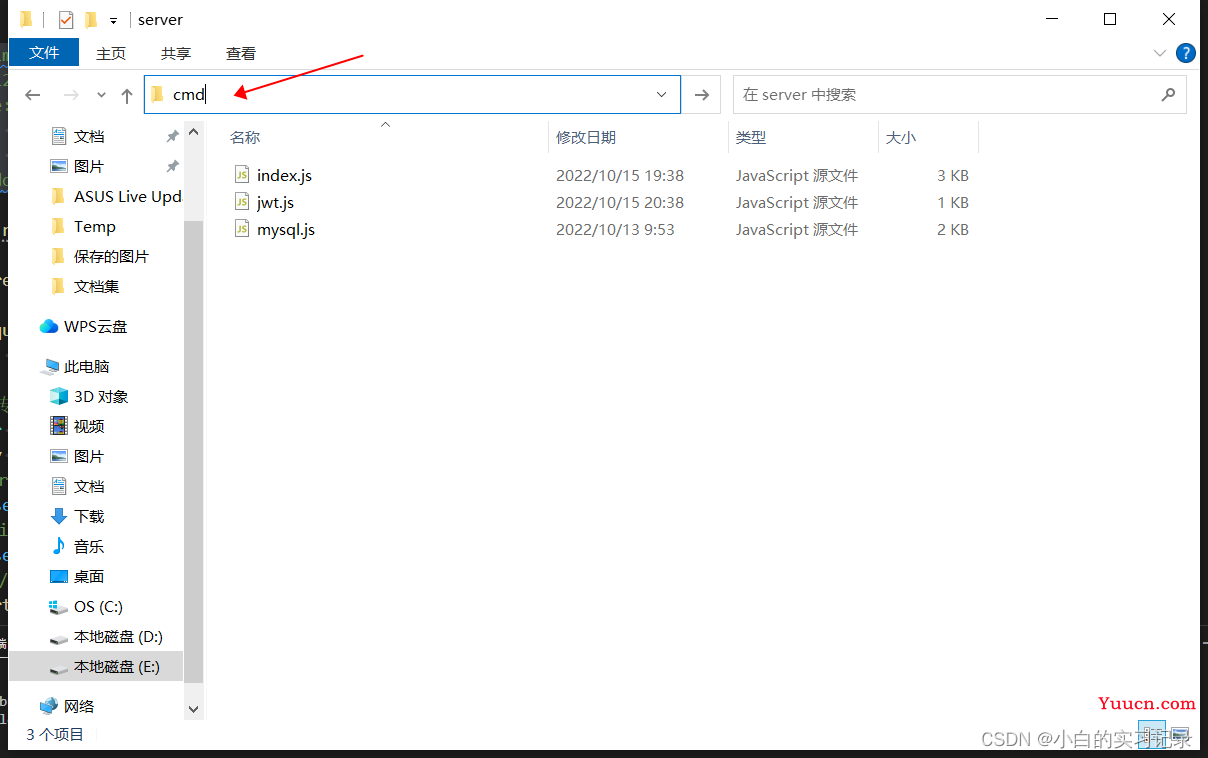The image size is (1208, 758).
Task: Expand the ribbon with chevron arrow
Action: click(x=1160, y=53)
